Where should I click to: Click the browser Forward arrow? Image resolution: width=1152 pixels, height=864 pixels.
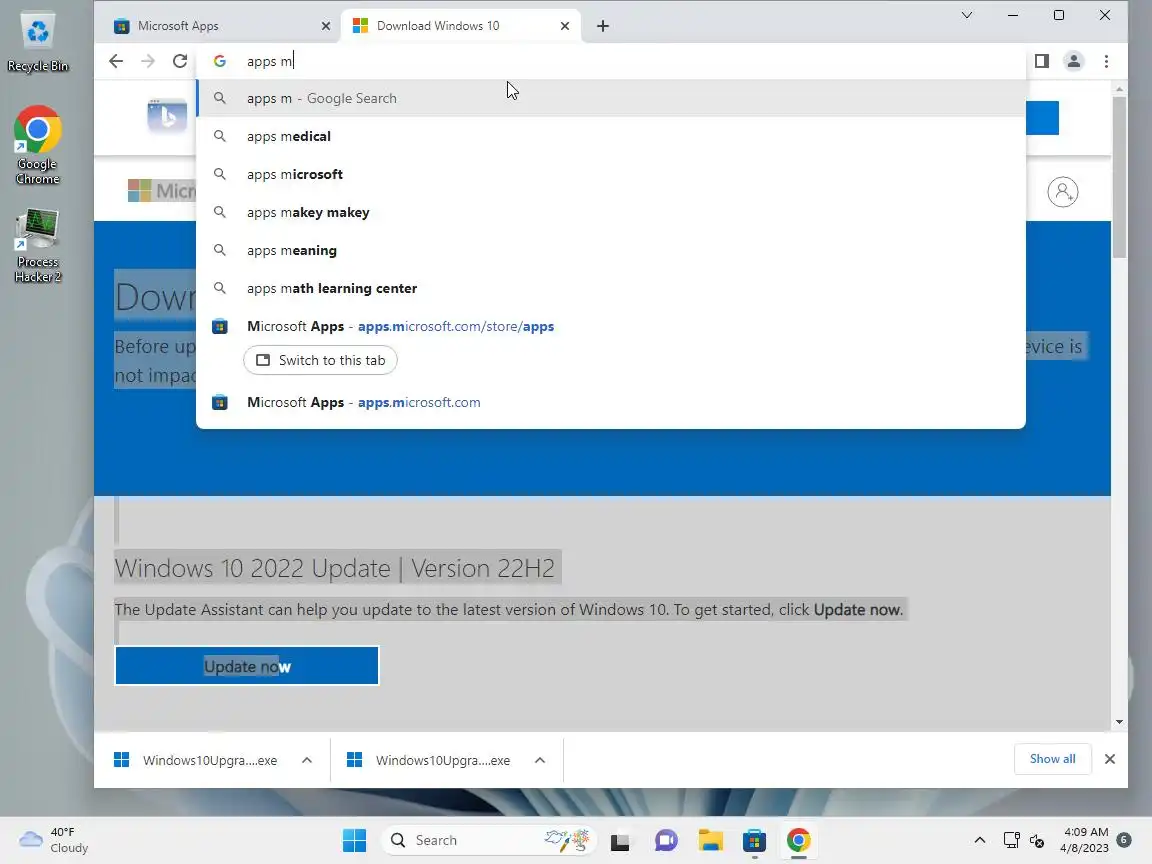click(x=148, y=61)
